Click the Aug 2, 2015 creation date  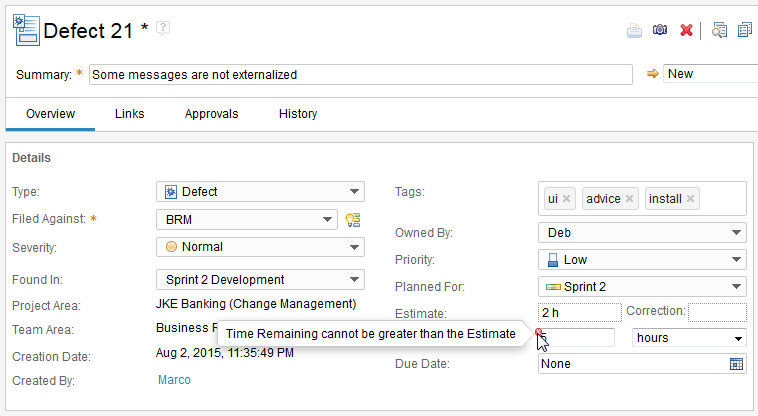pyautogui.click(x=225, y=353)
